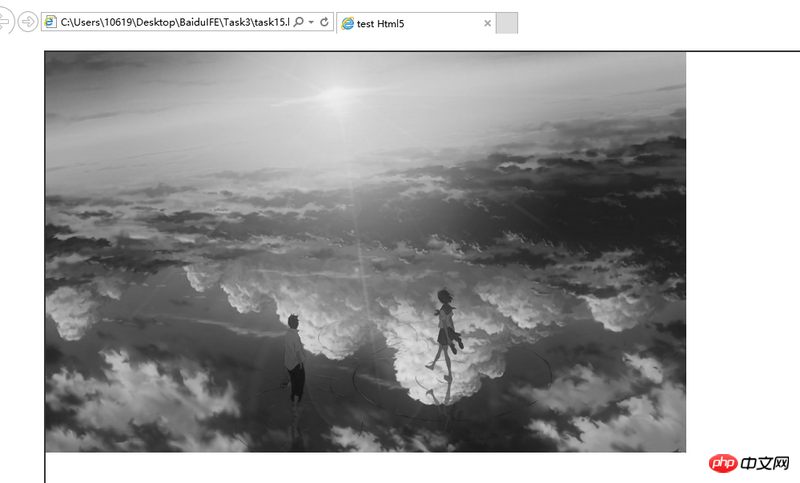Click the search magnifier icon in address bar

tap(299, 22)
